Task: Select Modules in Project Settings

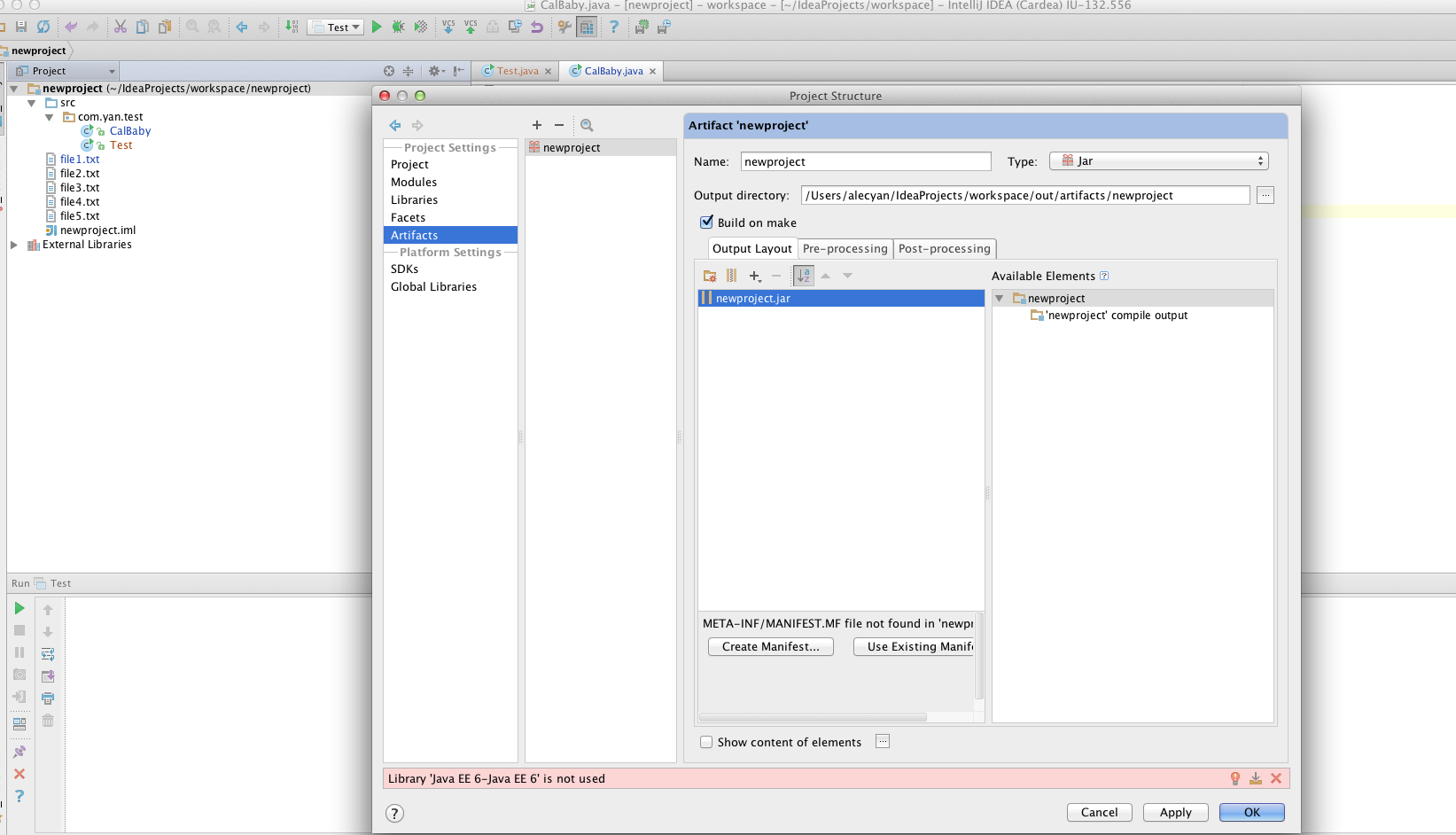Action: pos(414,182)
